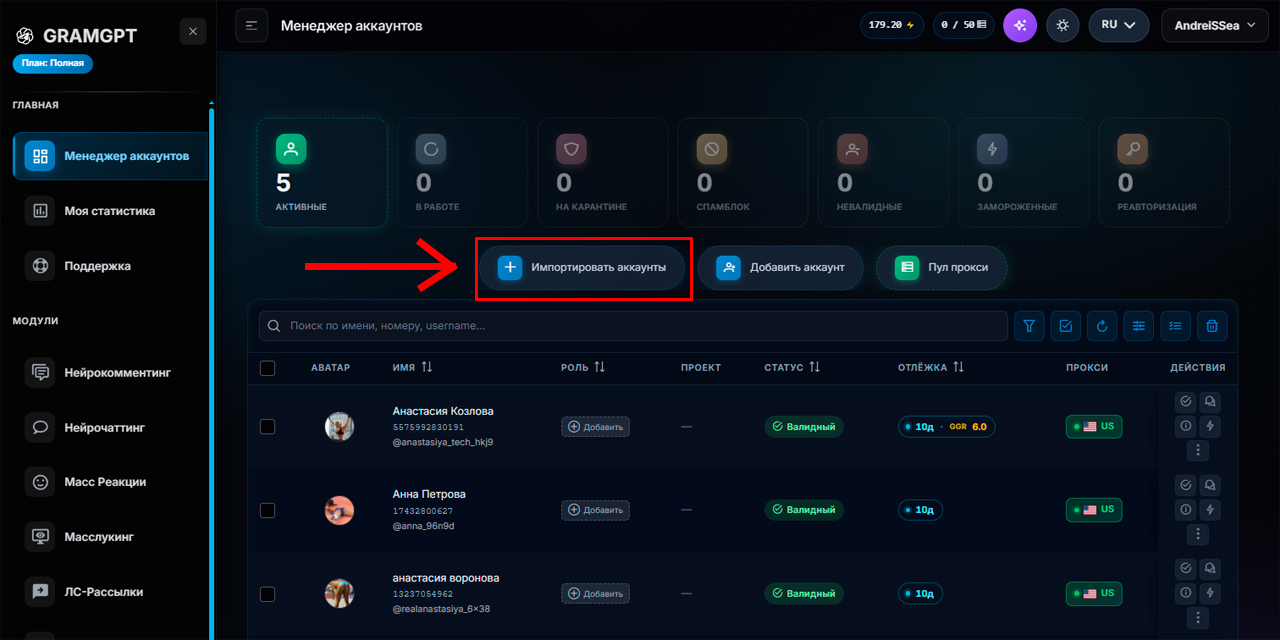The image size is (1280, 640).
Task: Click the checklist view toolbar icon
Action: 1175,326
